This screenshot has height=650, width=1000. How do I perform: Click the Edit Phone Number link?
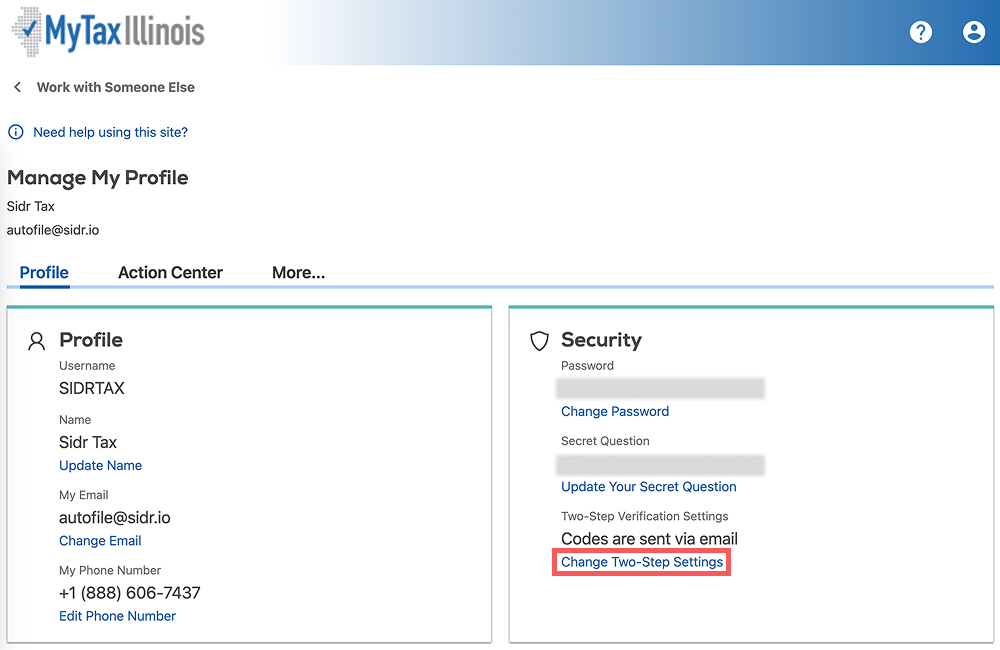[117, 616]
